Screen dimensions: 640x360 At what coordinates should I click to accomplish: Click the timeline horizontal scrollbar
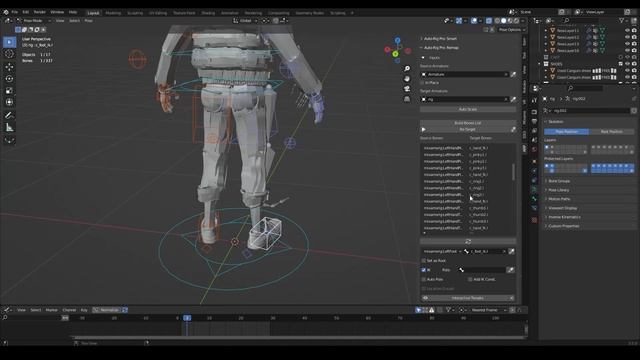click(x=298, y=338)
